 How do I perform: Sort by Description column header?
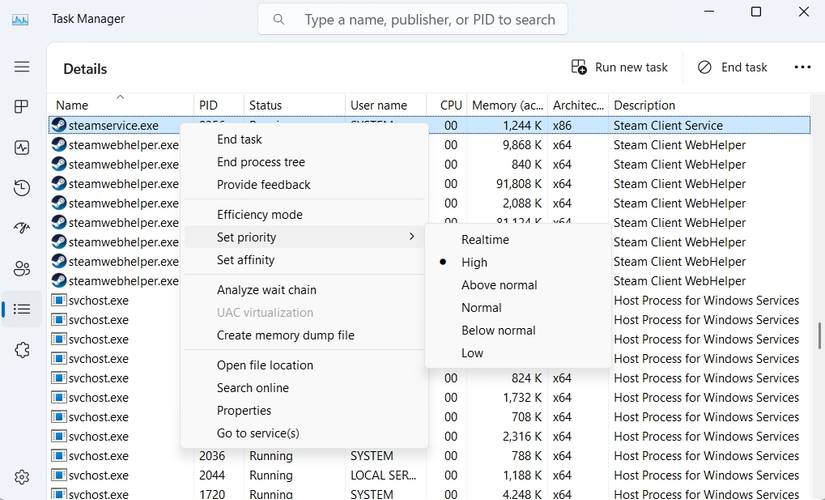[x=709, y=105]
